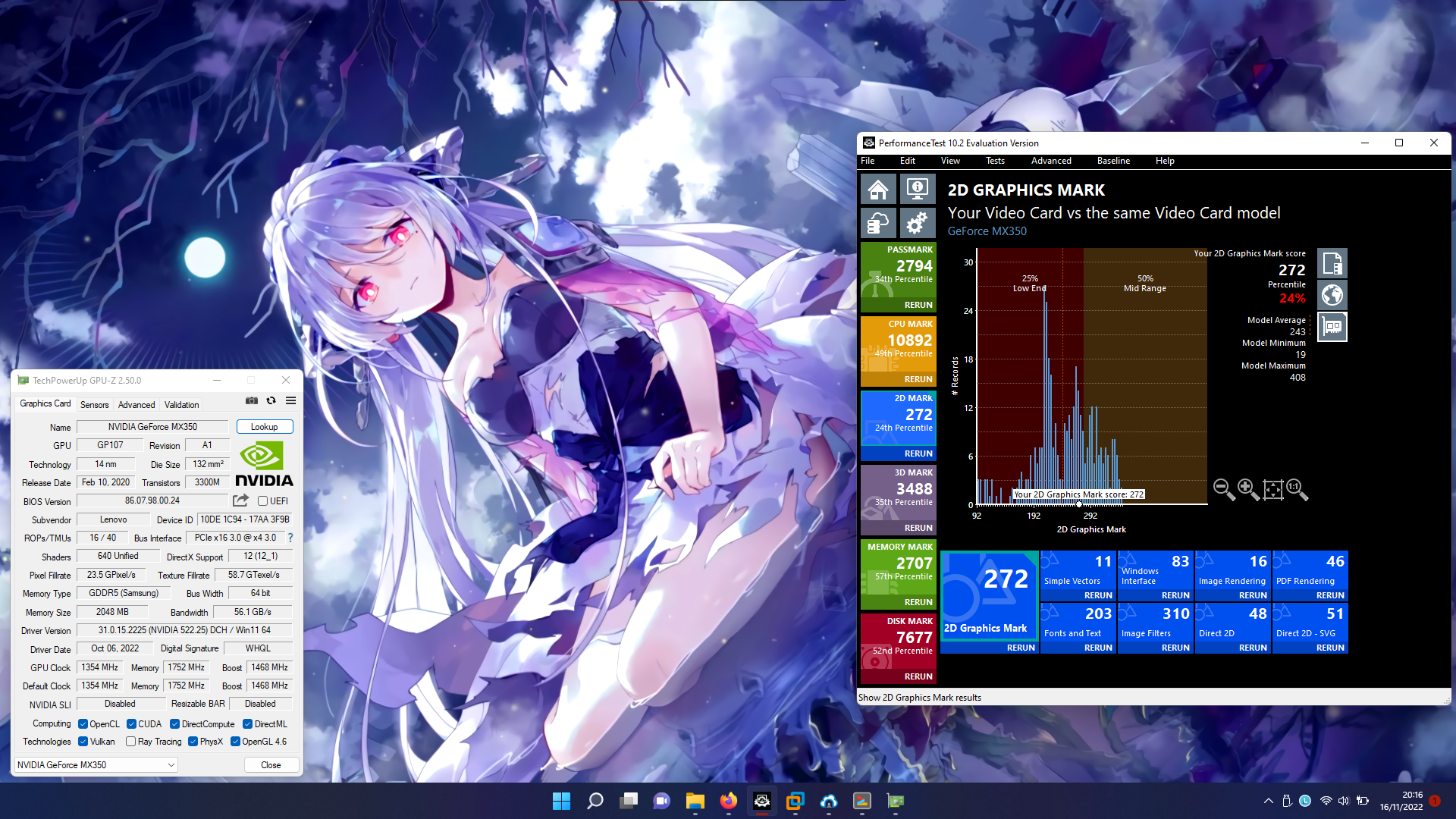Select the Direct 2D 48 tile
The width and height of the screenshot is (1456, 819).
1232,623
